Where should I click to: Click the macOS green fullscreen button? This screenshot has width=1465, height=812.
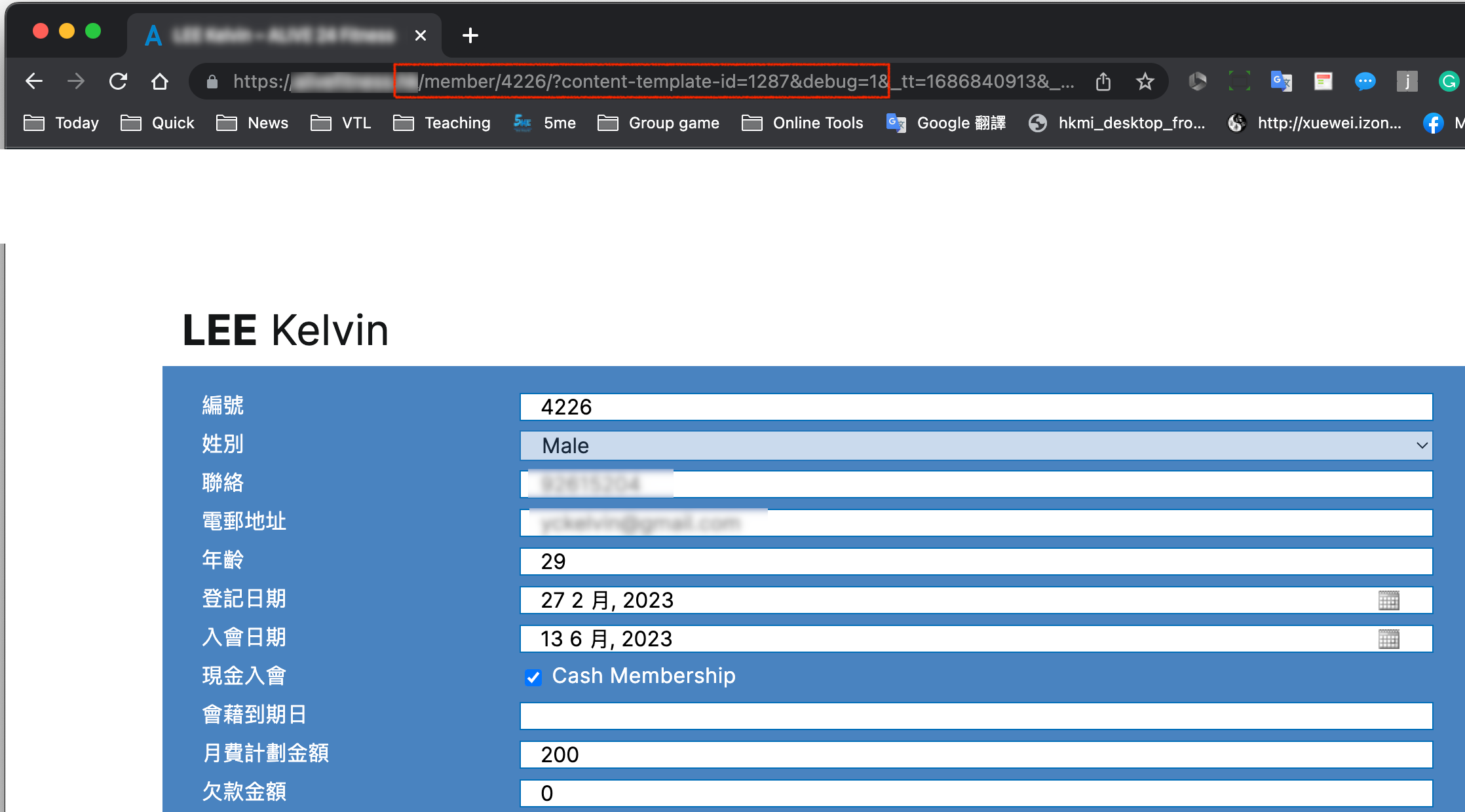93,31
